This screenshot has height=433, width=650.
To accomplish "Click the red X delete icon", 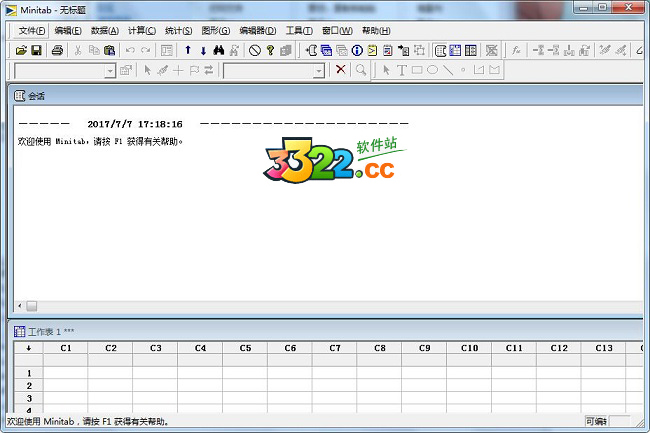I will [341, 70].
